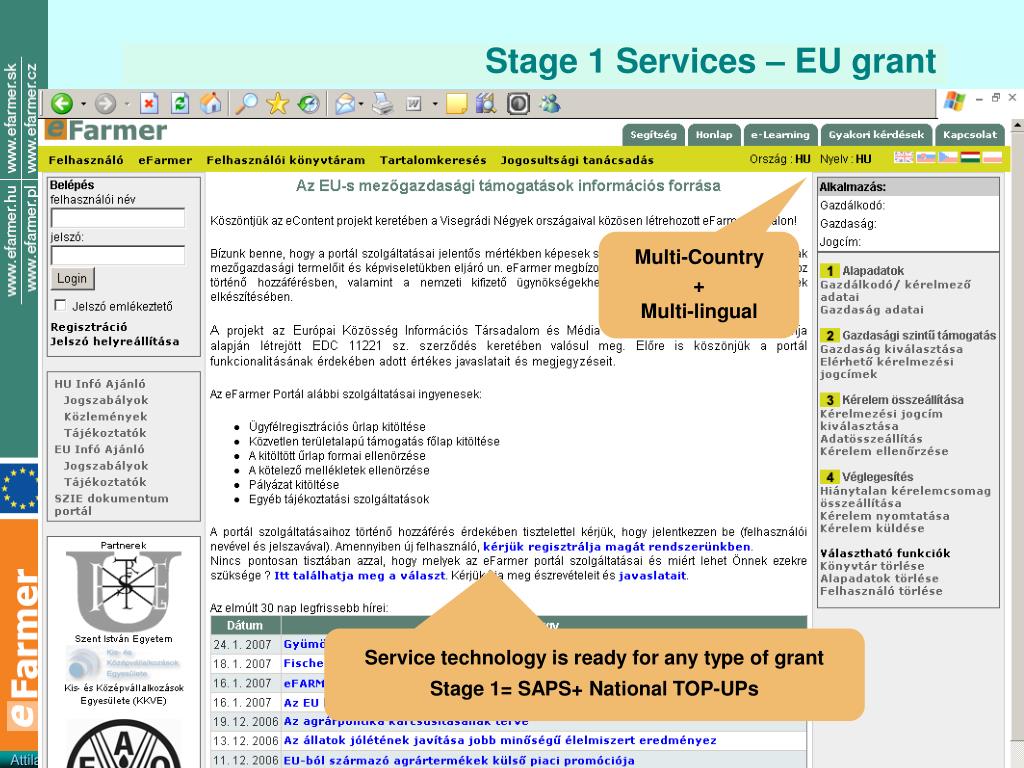
Task: Open the Kérelem nyomtatása link
Action: point(885,516)
